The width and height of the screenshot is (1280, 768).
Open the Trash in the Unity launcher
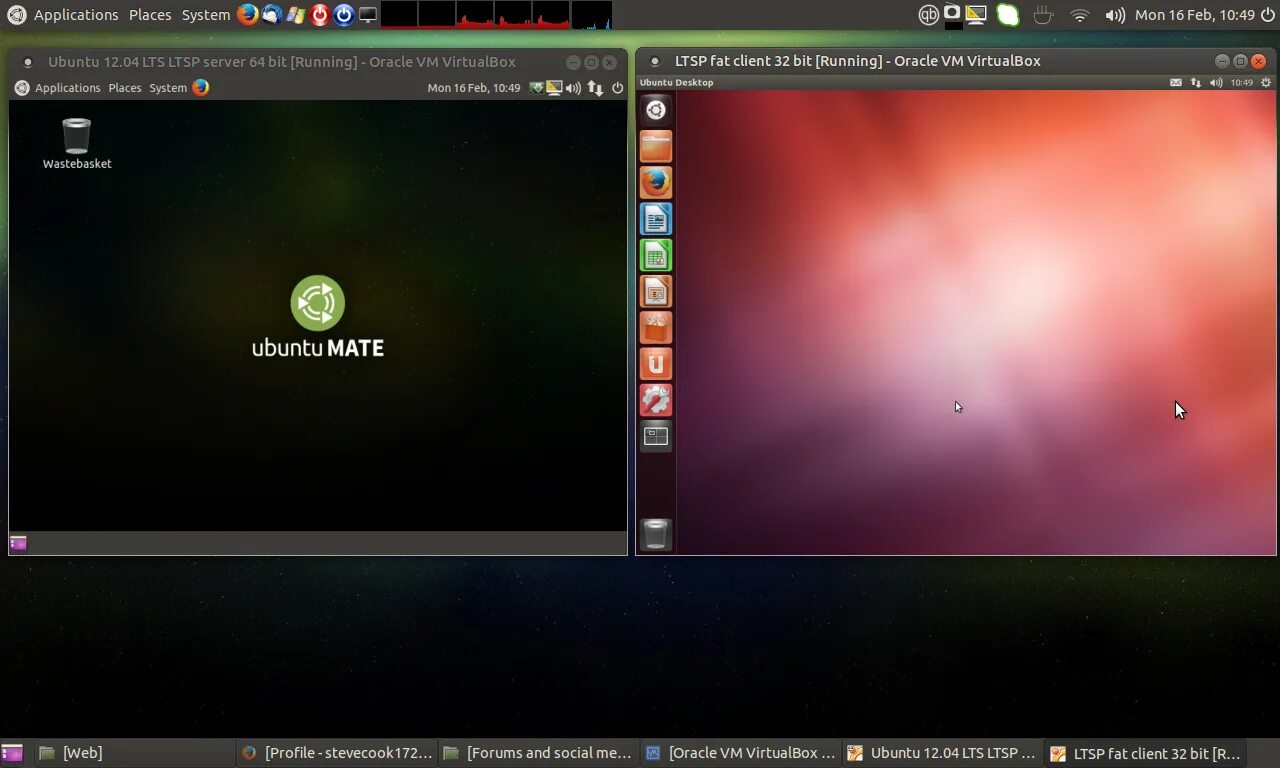pos(656,534)
